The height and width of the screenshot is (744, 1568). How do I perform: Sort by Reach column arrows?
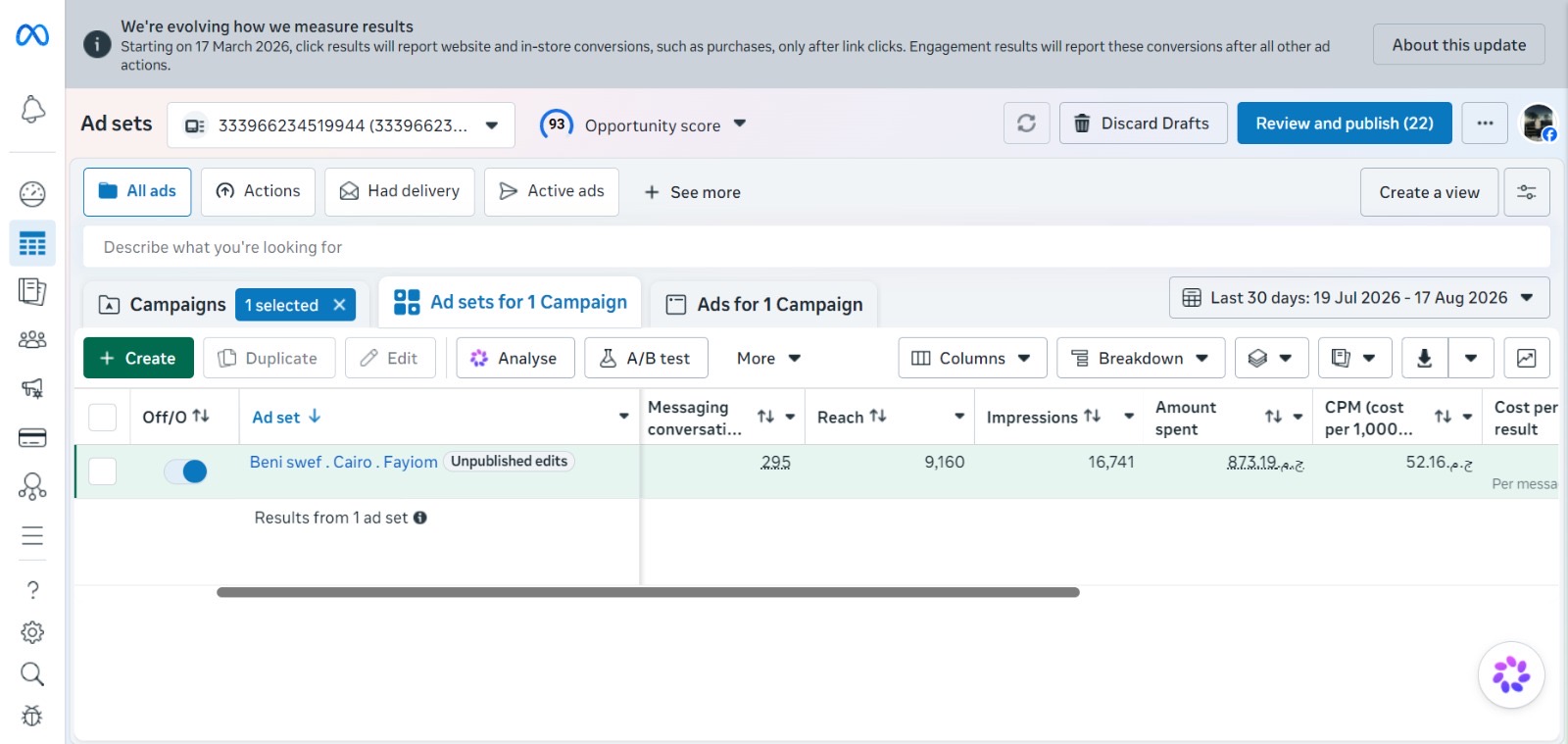pyautogui.click(x=878, y=417)
